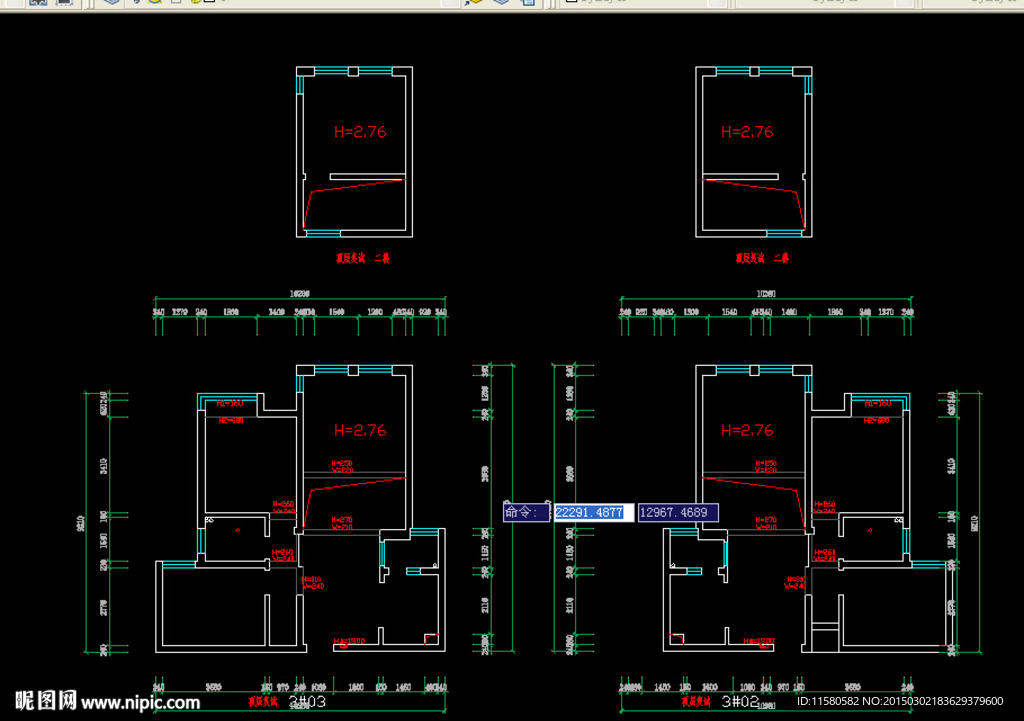Screen dimensions: 1024x721
Task: Select H=2.76 label in the 3#03 floor plan
Action: point(360,430)
